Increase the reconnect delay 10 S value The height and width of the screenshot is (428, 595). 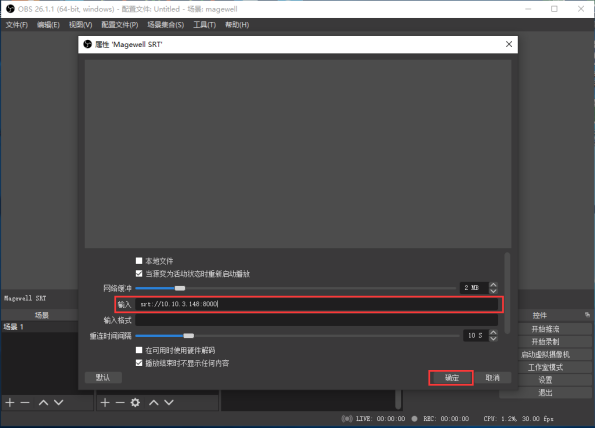tap(493, 332)
